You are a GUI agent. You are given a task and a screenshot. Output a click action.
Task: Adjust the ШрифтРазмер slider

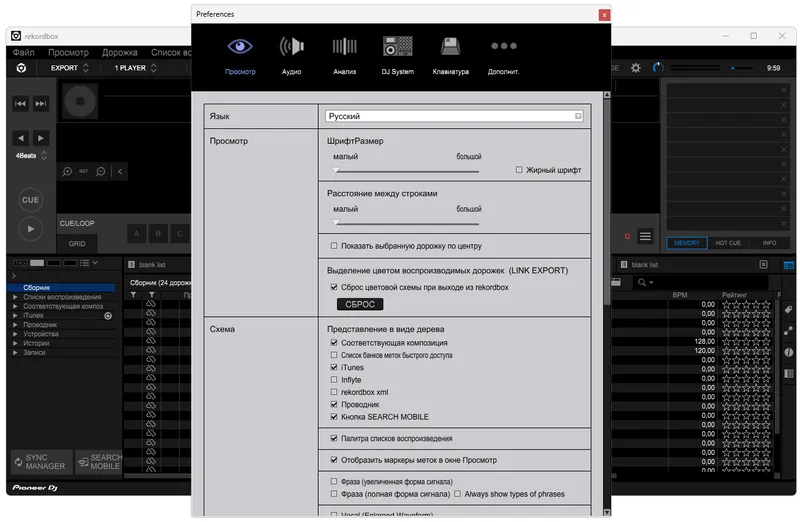[406, 171]
